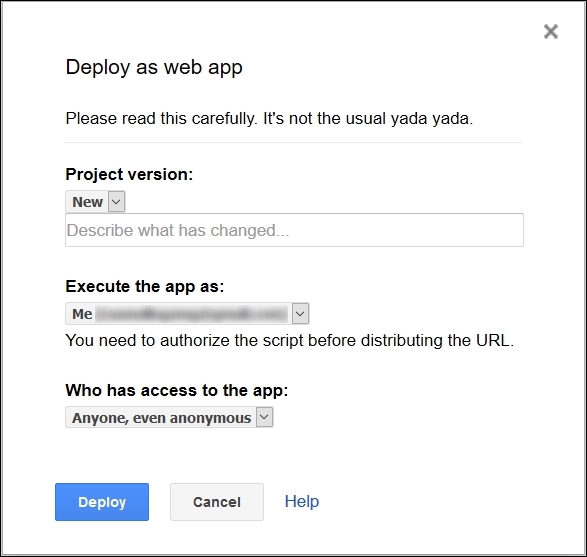587x557 pixels.
Task: Click the authorize the script notice text
Action: (x=290, y=341)
